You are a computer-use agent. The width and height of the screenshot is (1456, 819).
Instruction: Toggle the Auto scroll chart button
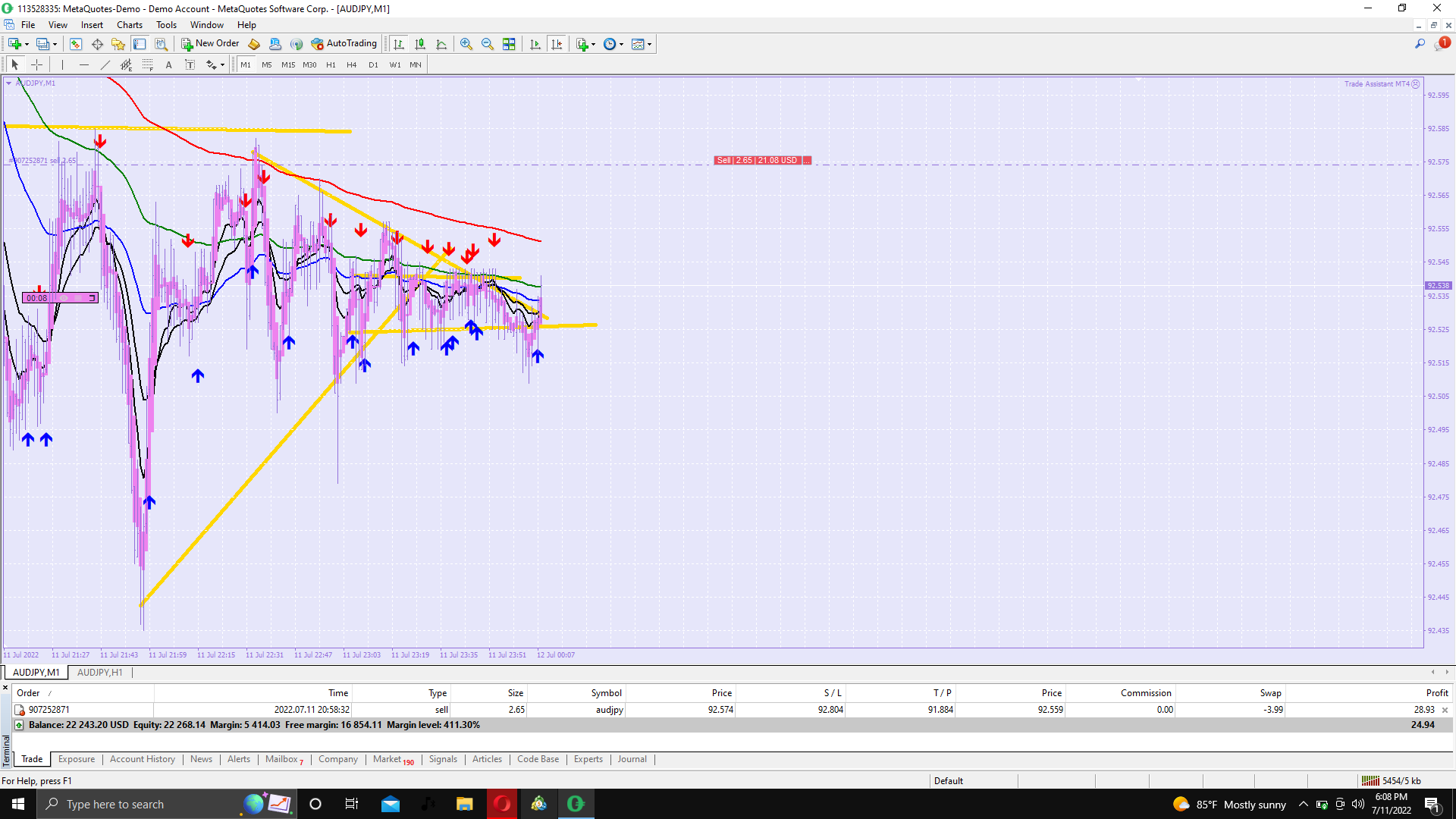tap(535, 44)
